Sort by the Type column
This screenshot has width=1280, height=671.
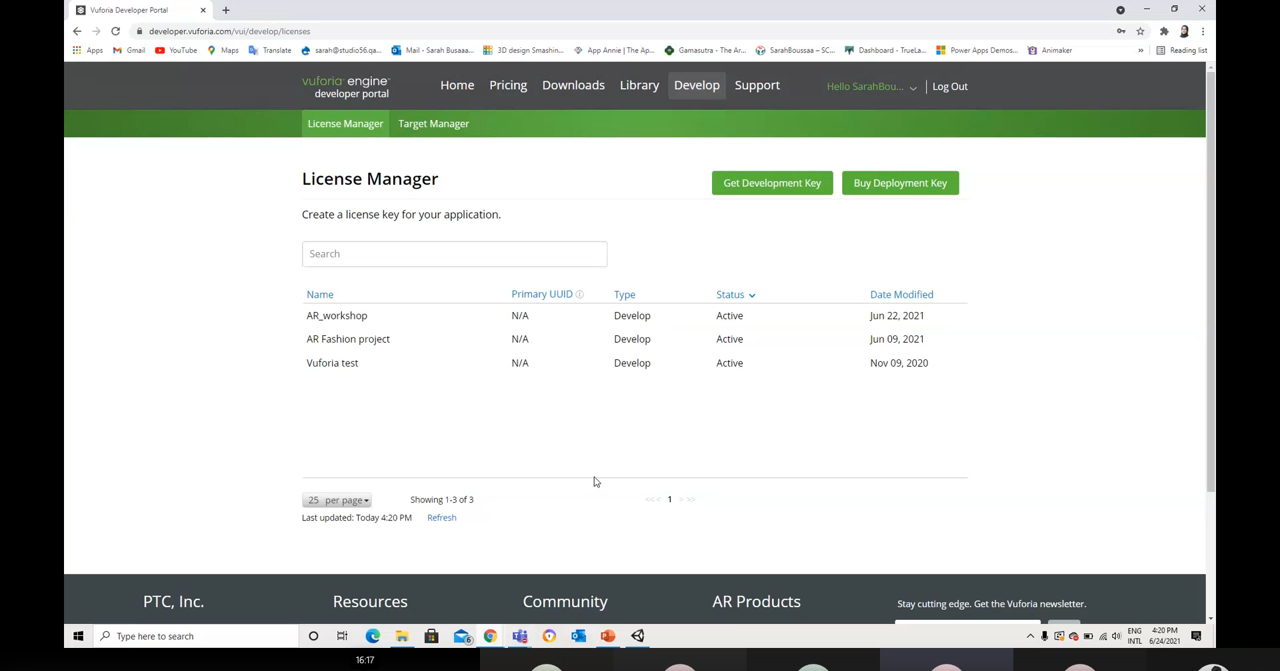click(x=624, y=294)
